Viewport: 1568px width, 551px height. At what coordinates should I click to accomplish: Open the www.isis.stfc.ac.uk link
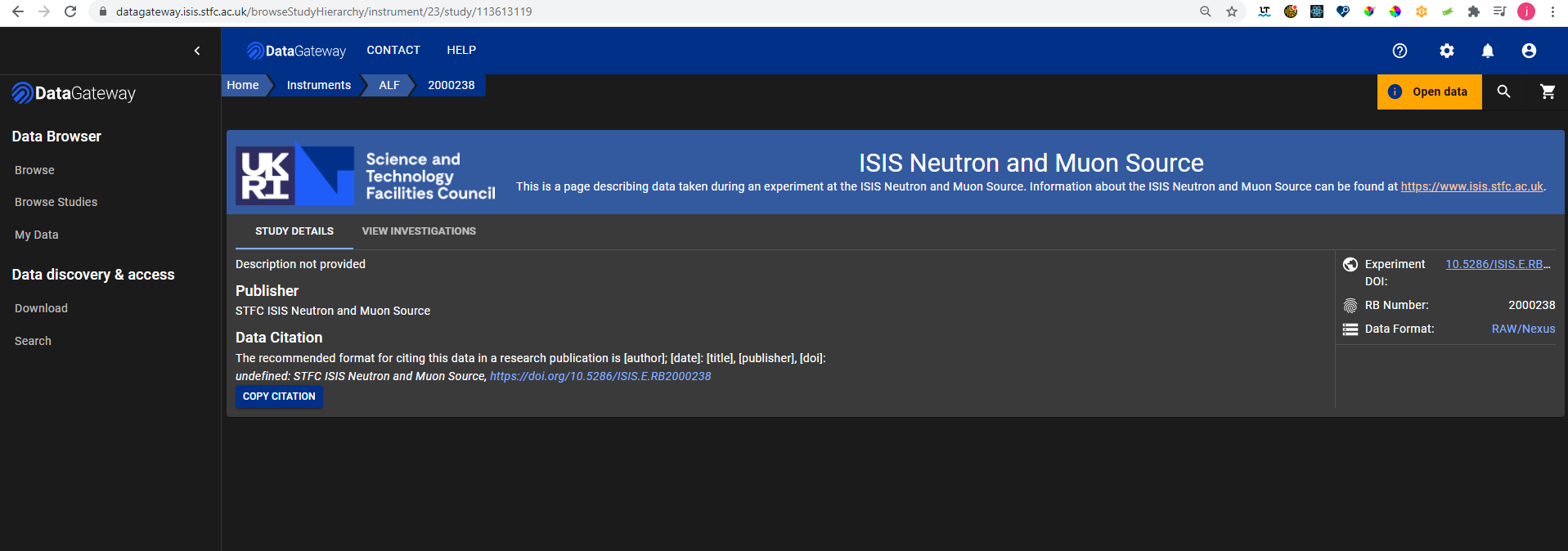1472,186
